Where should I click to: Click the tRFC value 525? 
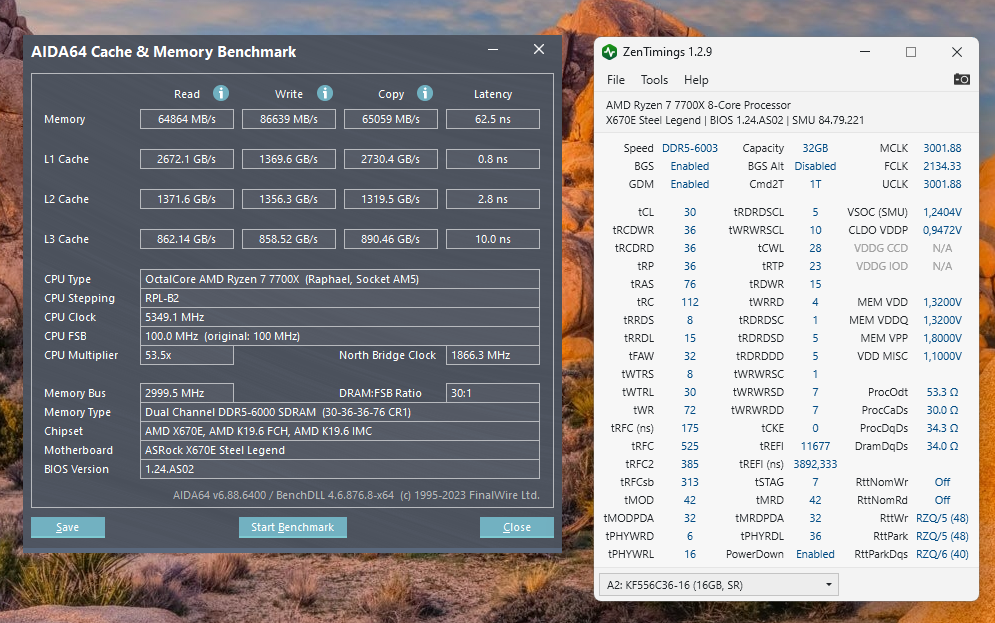(690, 446)
